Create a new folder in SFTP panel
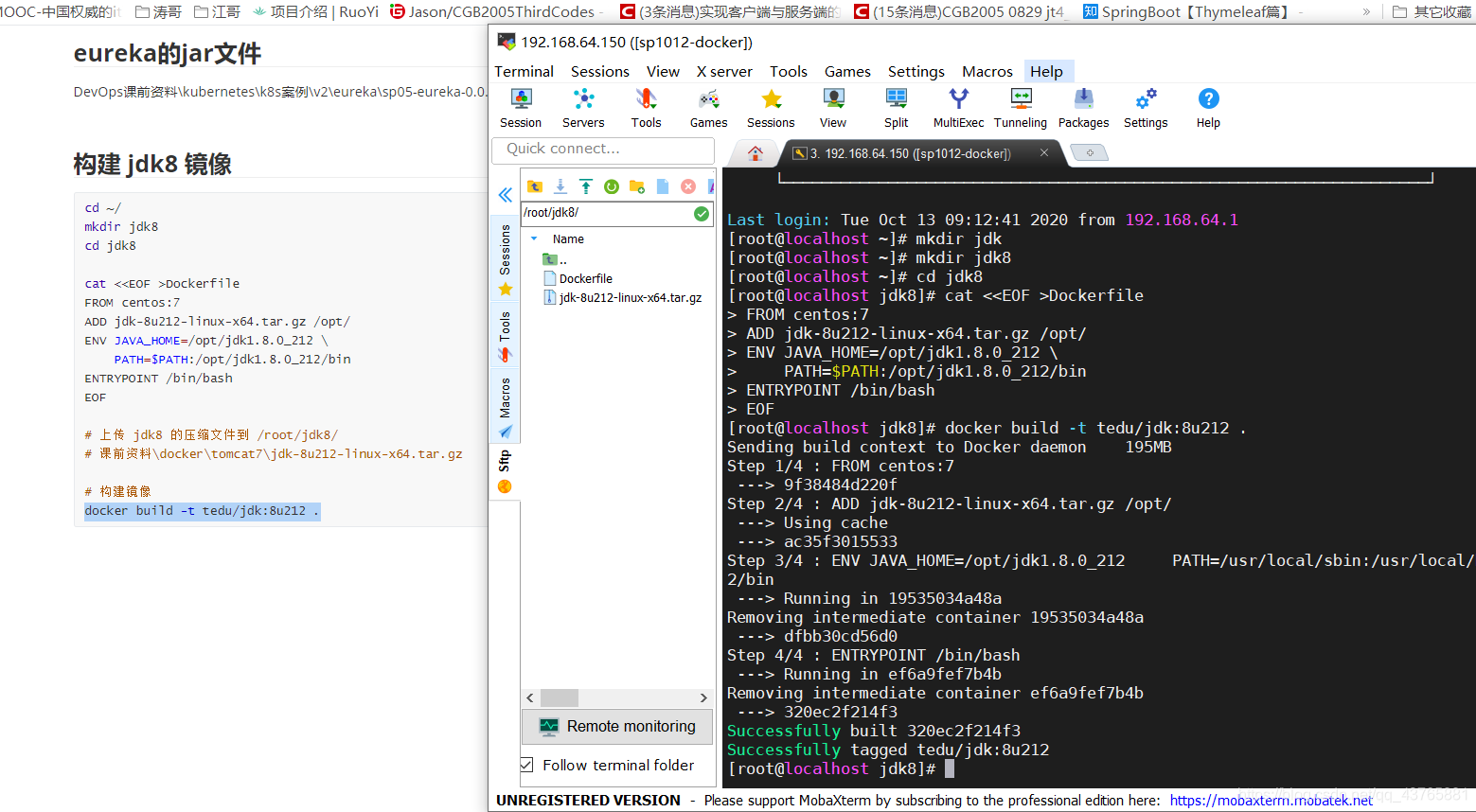Viewport: 1476px width, 812px height. 637,186
